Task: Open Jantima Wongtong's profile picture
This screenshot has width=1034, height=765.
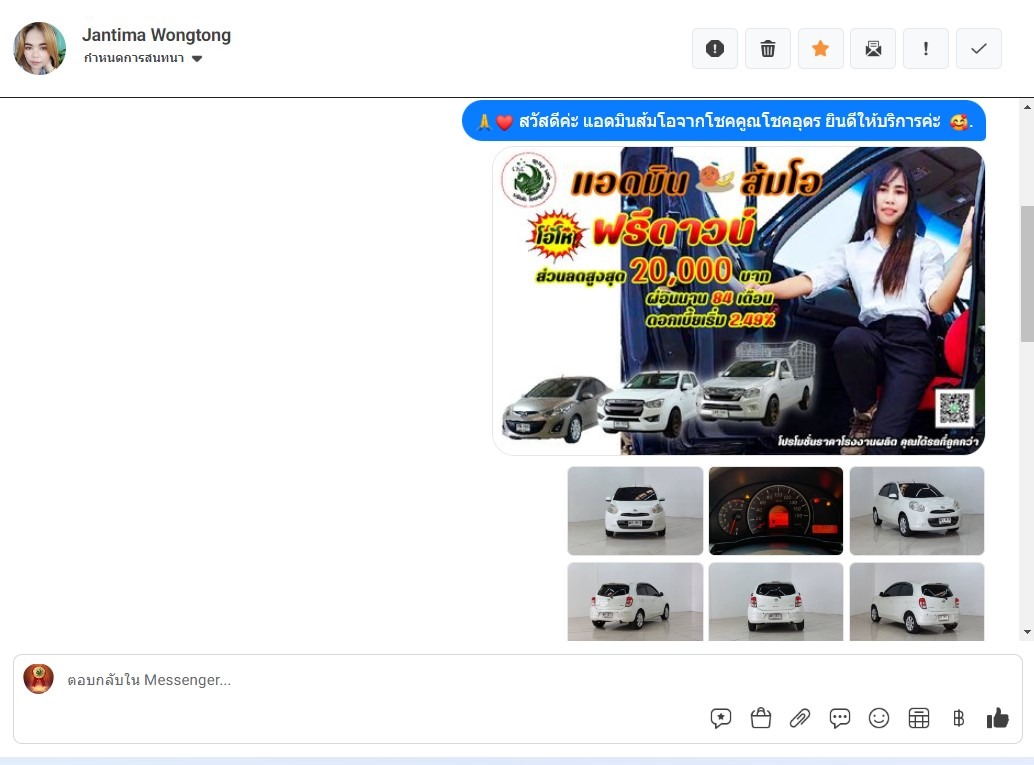Action: pyautogui.click(x=40, y=48)
